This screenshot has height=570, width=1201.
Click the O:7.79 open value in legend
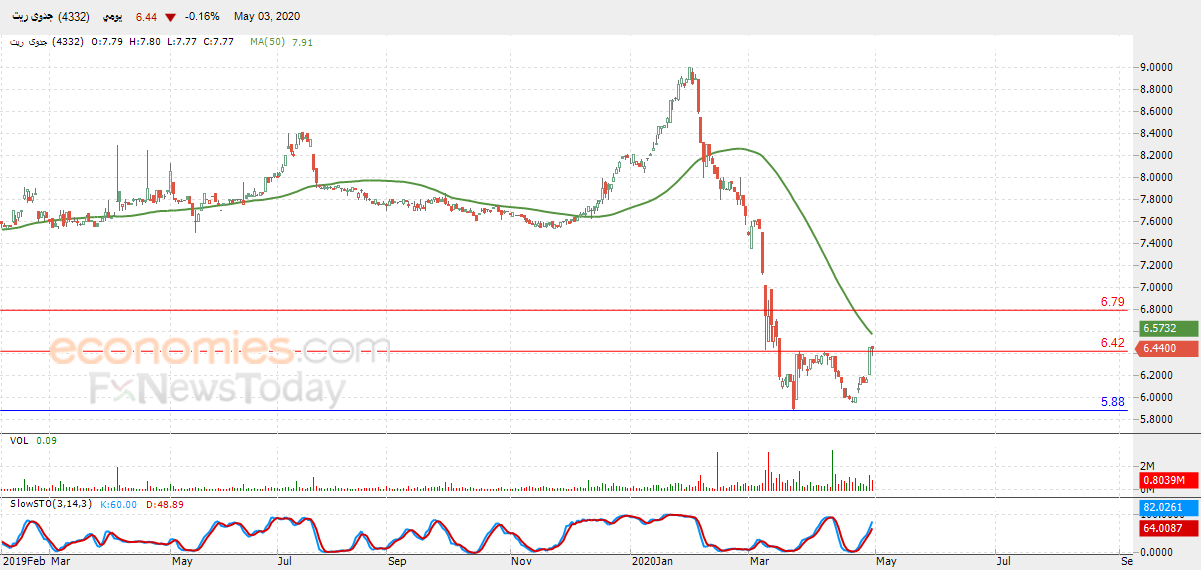pos(107,42)
